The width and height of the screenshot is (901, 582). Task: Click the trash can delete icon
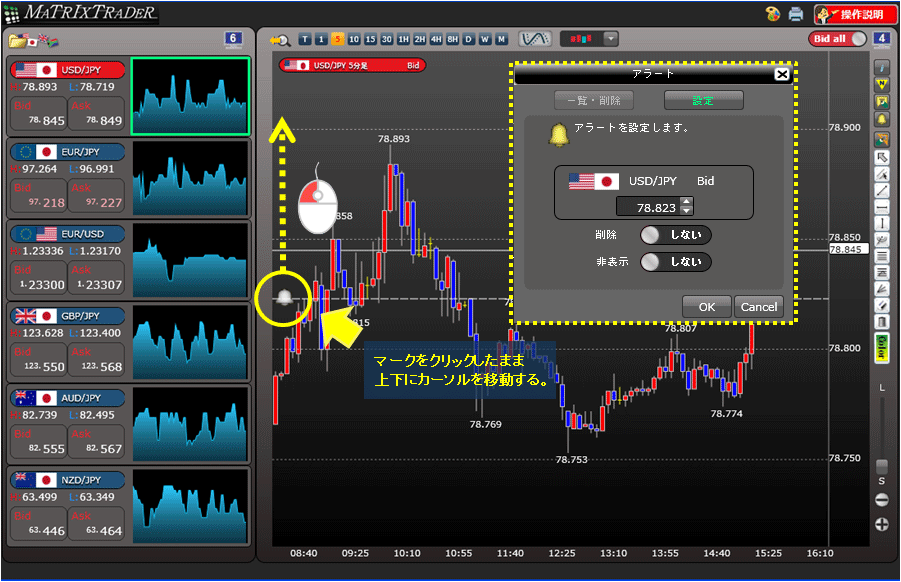click(x=881, y=322)
